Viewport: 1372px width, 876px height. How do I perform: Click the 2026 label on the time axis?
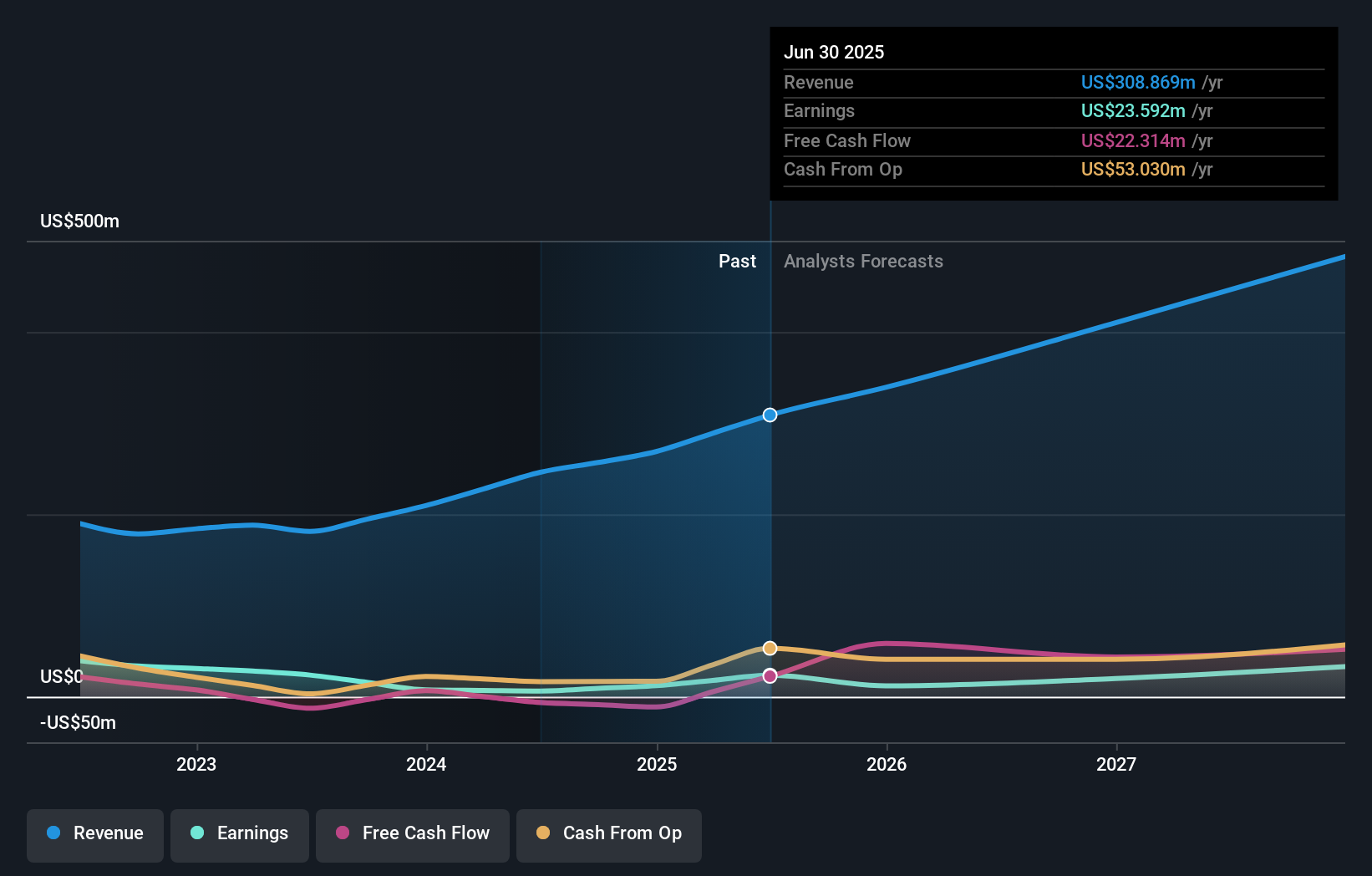pyautogui.click(x=887, y=763)
